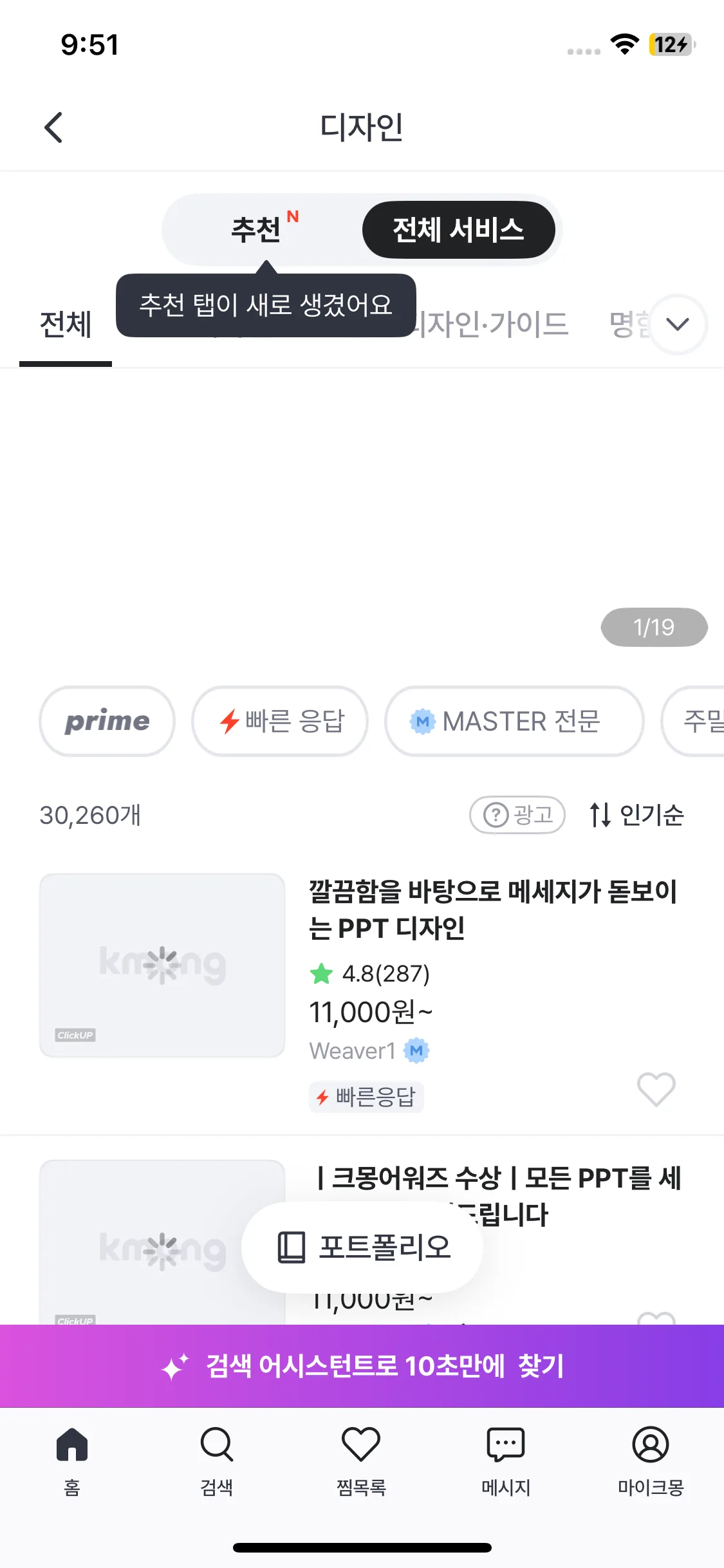Switch to the 추천 tab
724x1568 pixels.
tap(257, 230)
